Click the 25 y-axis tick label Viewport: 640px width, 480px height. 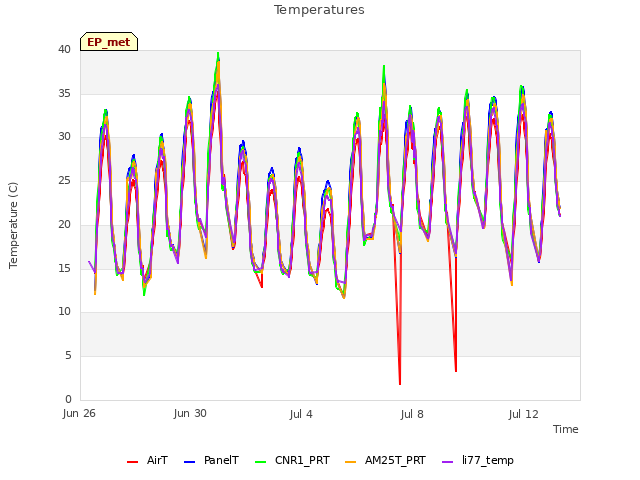64,180
